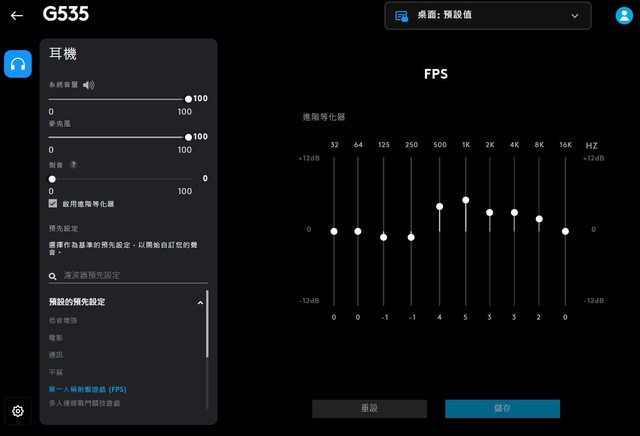The width and height of the screenshot is (640, 436).
Task: Collapse the 預設的預先設定 section
Action: coord(200,301)
